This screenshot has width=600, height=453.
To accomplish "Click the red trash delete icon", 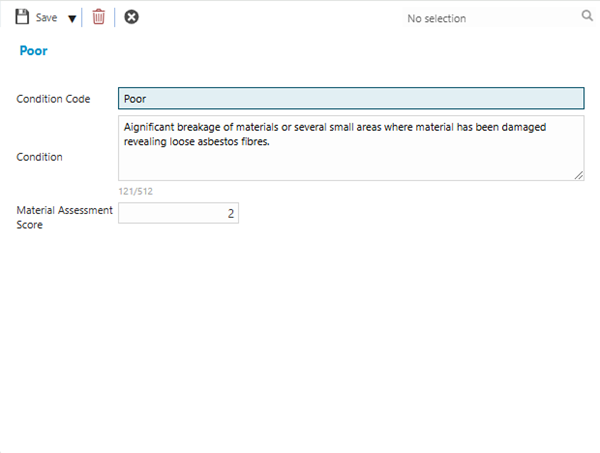I will coord(98,17).
